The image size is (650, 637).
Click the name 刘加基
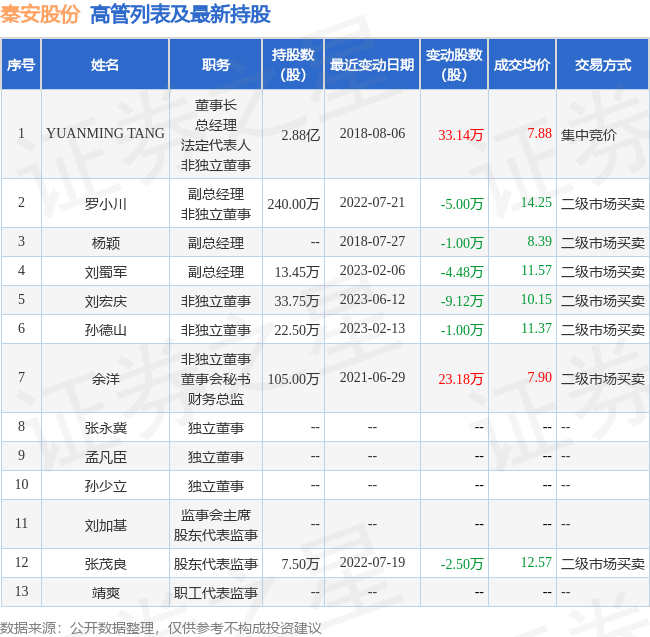pos(105,525)
